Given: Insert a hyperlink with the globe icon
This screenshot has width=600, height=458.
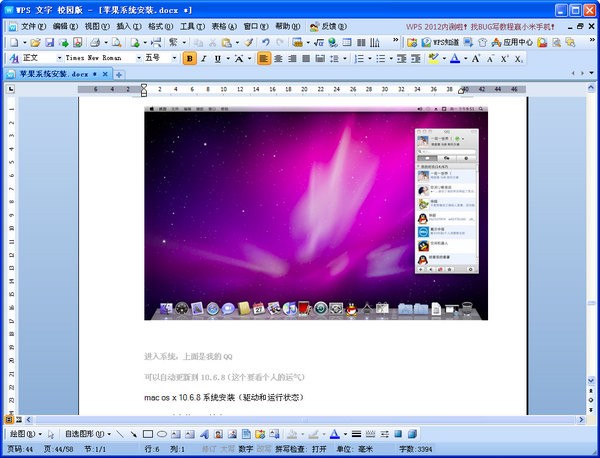Looking at the screenshot, I should (333, 42).
